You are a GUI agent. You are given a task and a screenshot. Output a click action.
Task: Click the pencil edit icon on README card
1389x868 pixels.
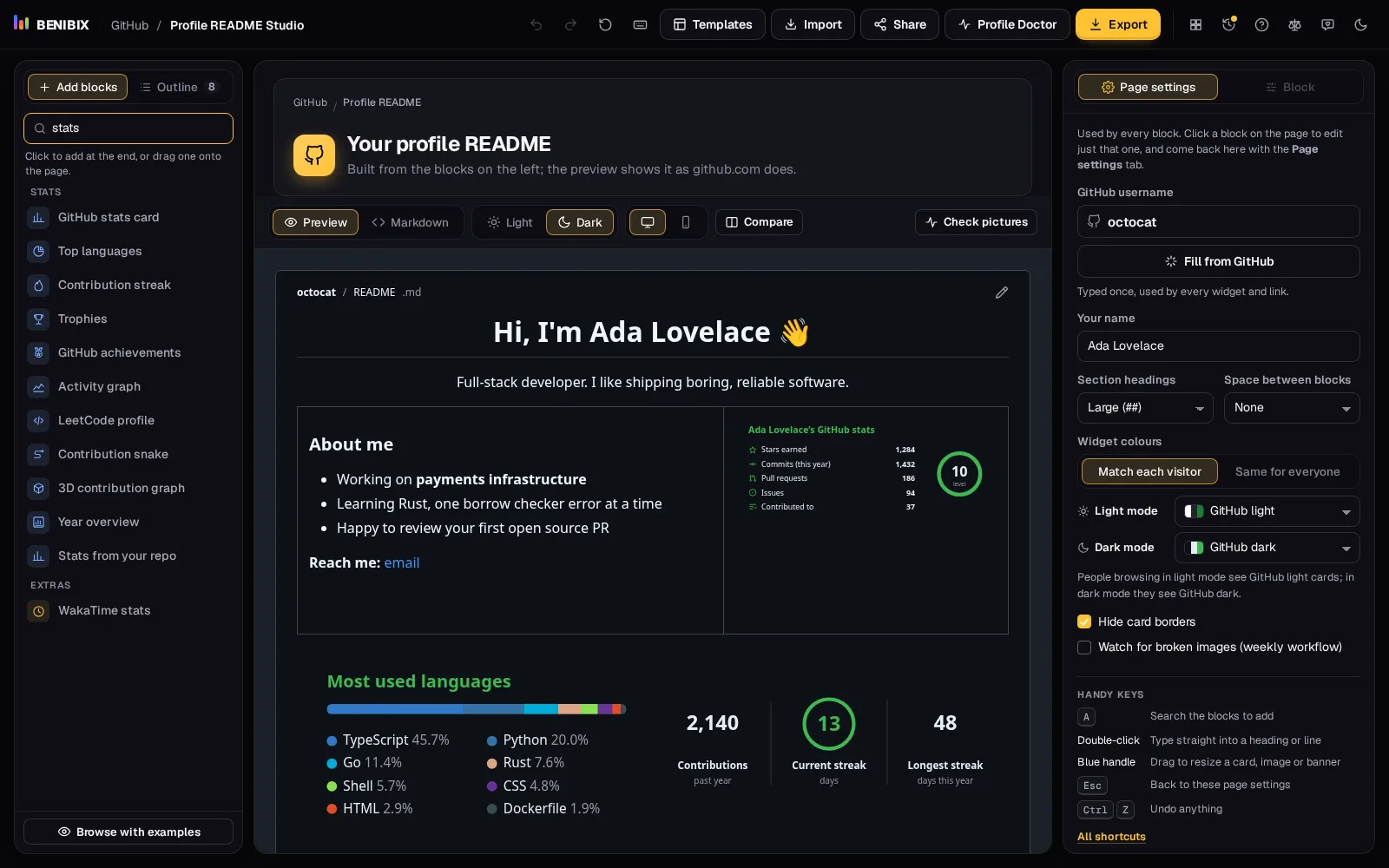1002,293
